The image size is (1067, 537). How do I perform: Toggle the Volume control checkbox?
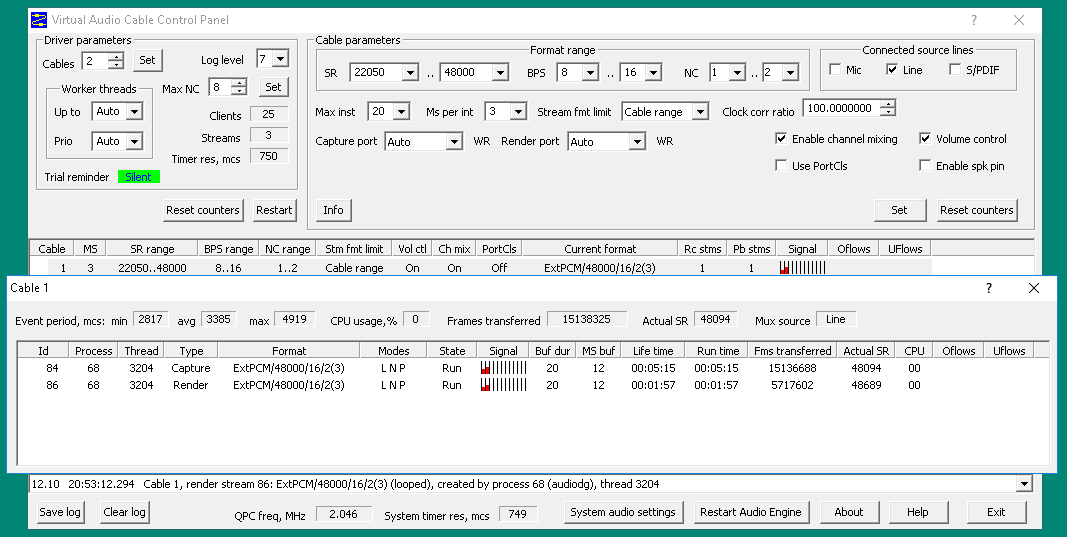point(925,139)
